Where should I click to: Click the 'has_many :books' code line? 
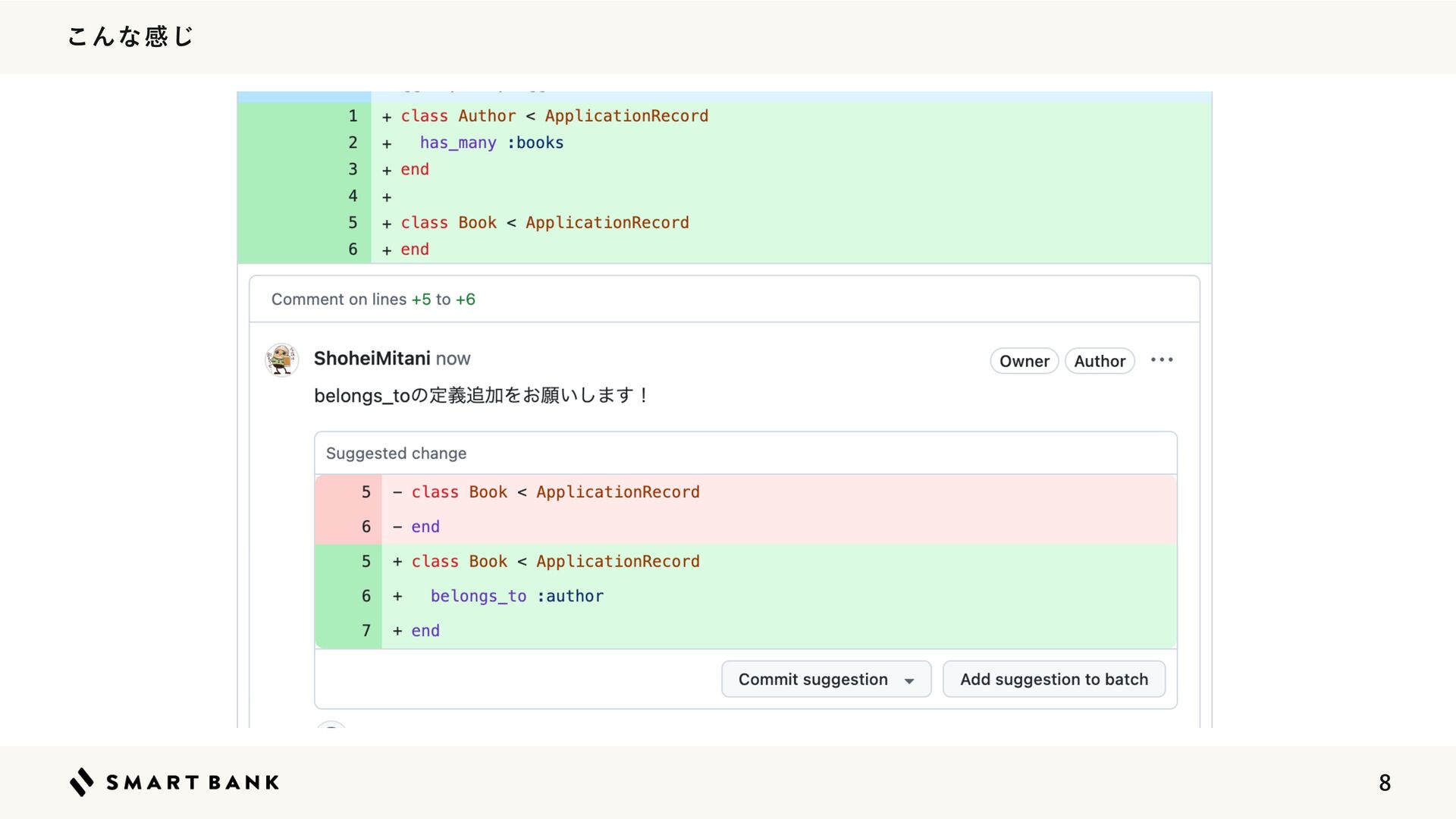[491, 143]
